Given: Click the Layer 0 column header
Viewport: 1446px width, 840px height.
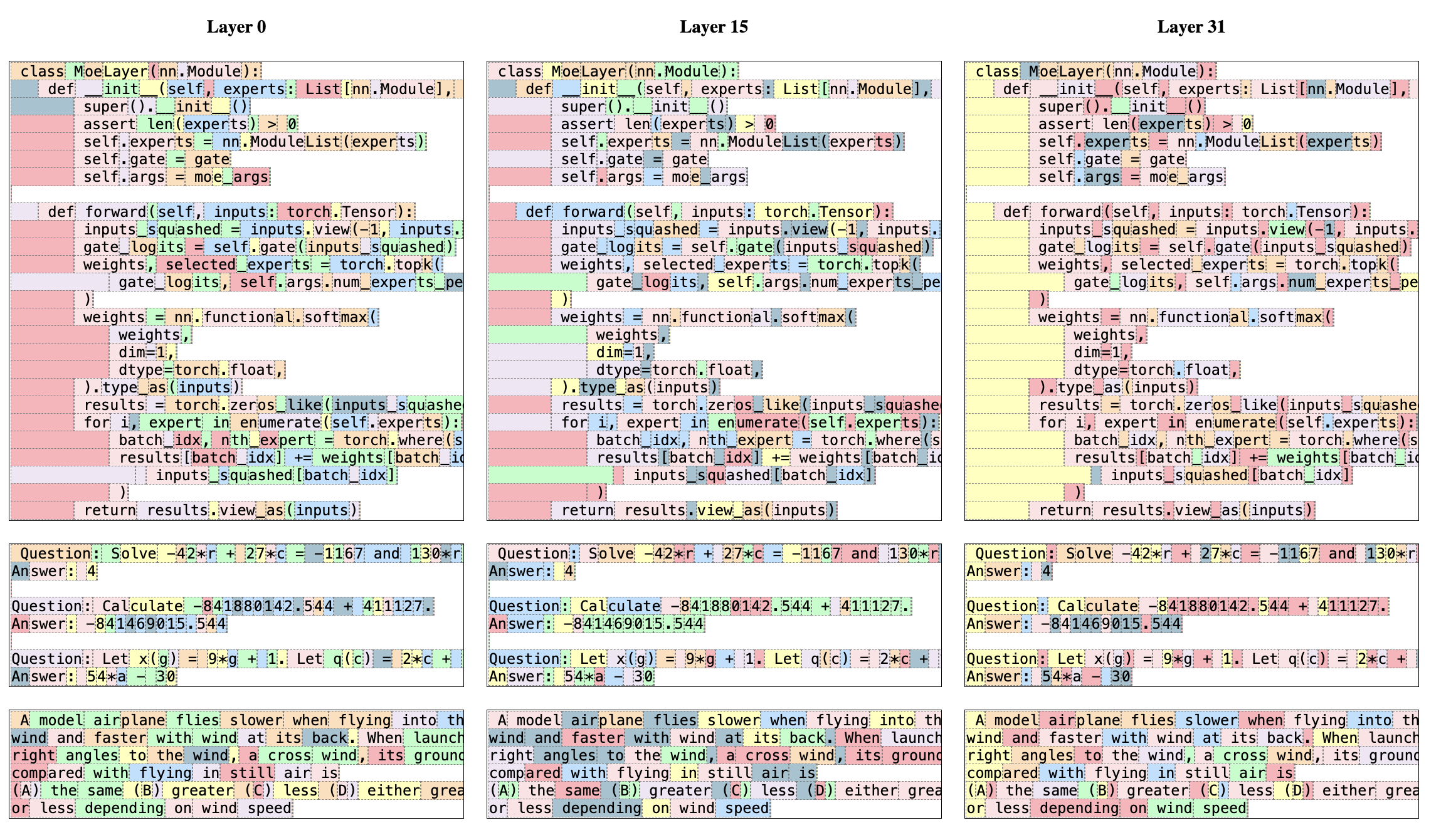Looking at the screenshot, I should click(236, 26).
